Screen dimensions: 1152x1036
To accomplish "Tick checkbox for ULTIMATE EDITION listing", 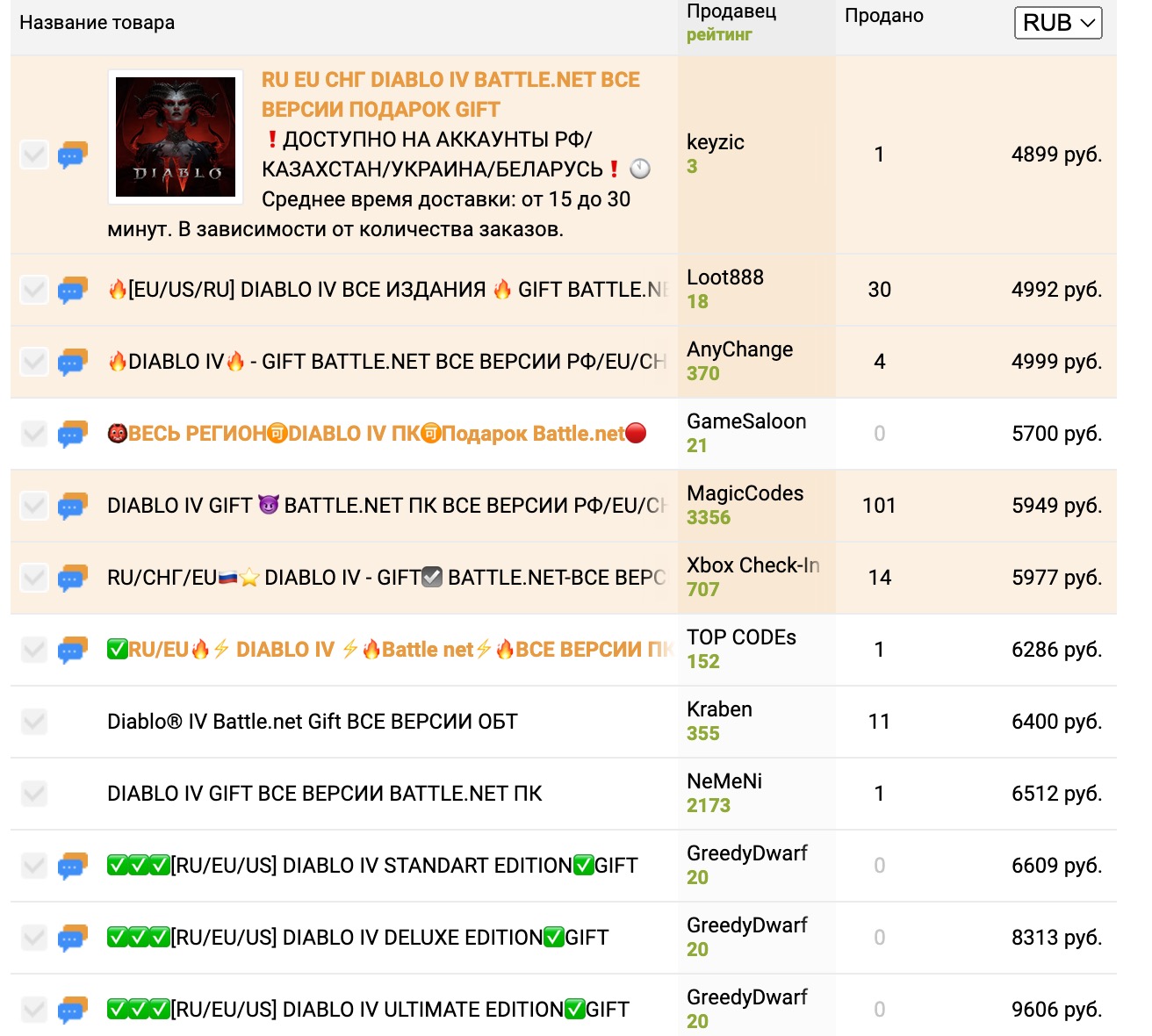I will 34,1010.
